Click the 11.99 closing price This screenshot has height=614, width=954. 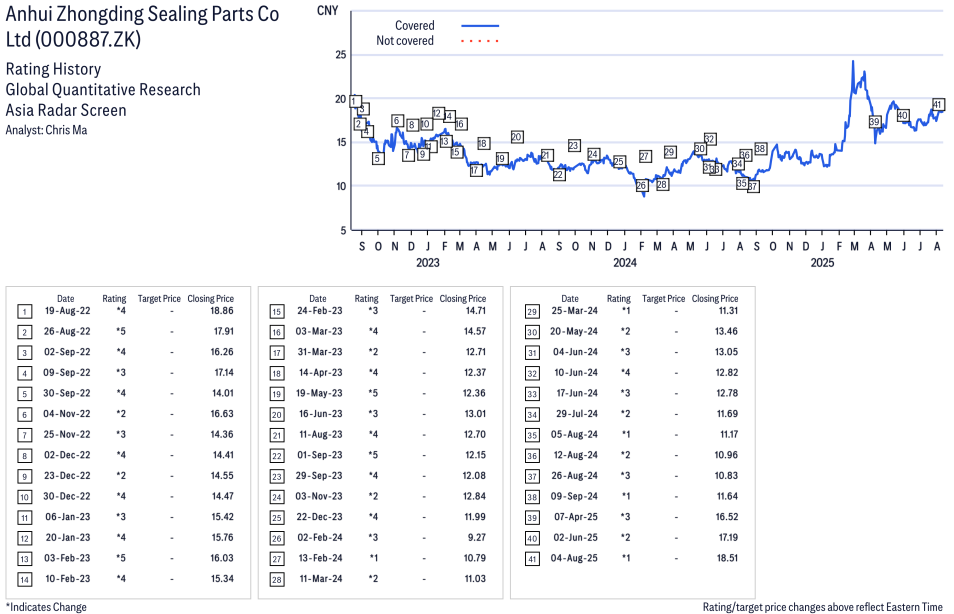pos(475,517)
